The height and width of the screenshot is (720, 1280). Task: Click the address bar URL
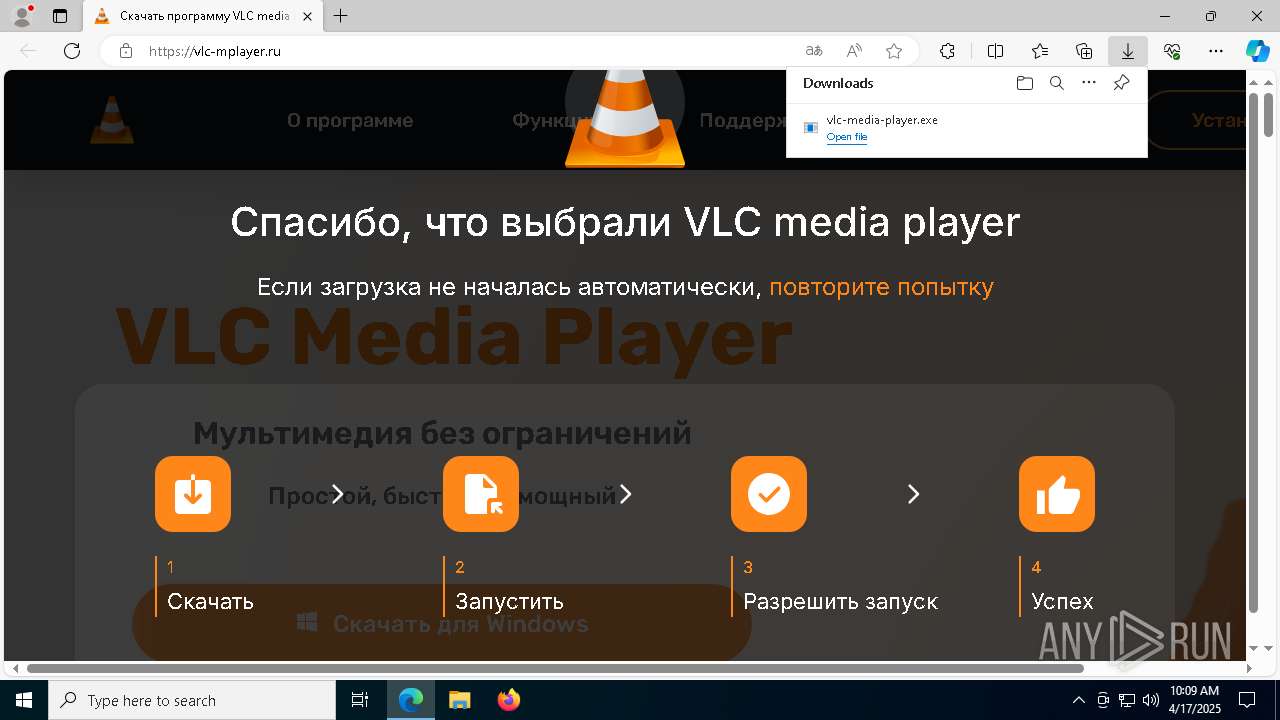coord(215,51)
